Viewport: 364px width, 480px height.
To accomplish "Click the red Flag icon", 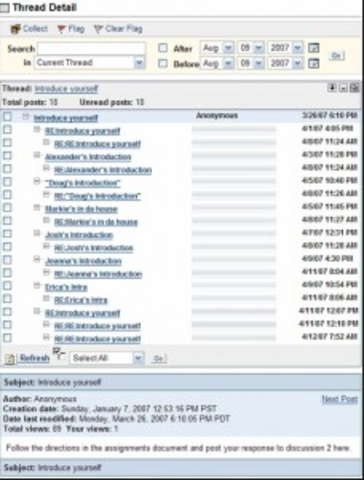I will 61,29.
